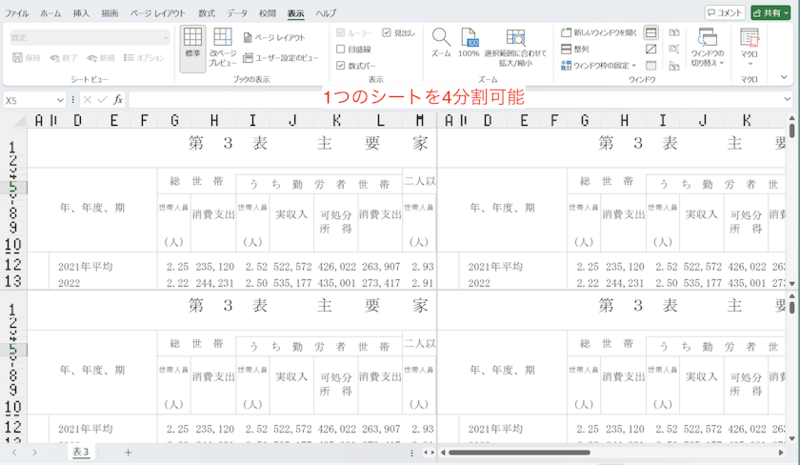Image resolution: width=800 pixels, height=465 pixels.
Task: Select column G header in upper-right pane
Action: 585,120
